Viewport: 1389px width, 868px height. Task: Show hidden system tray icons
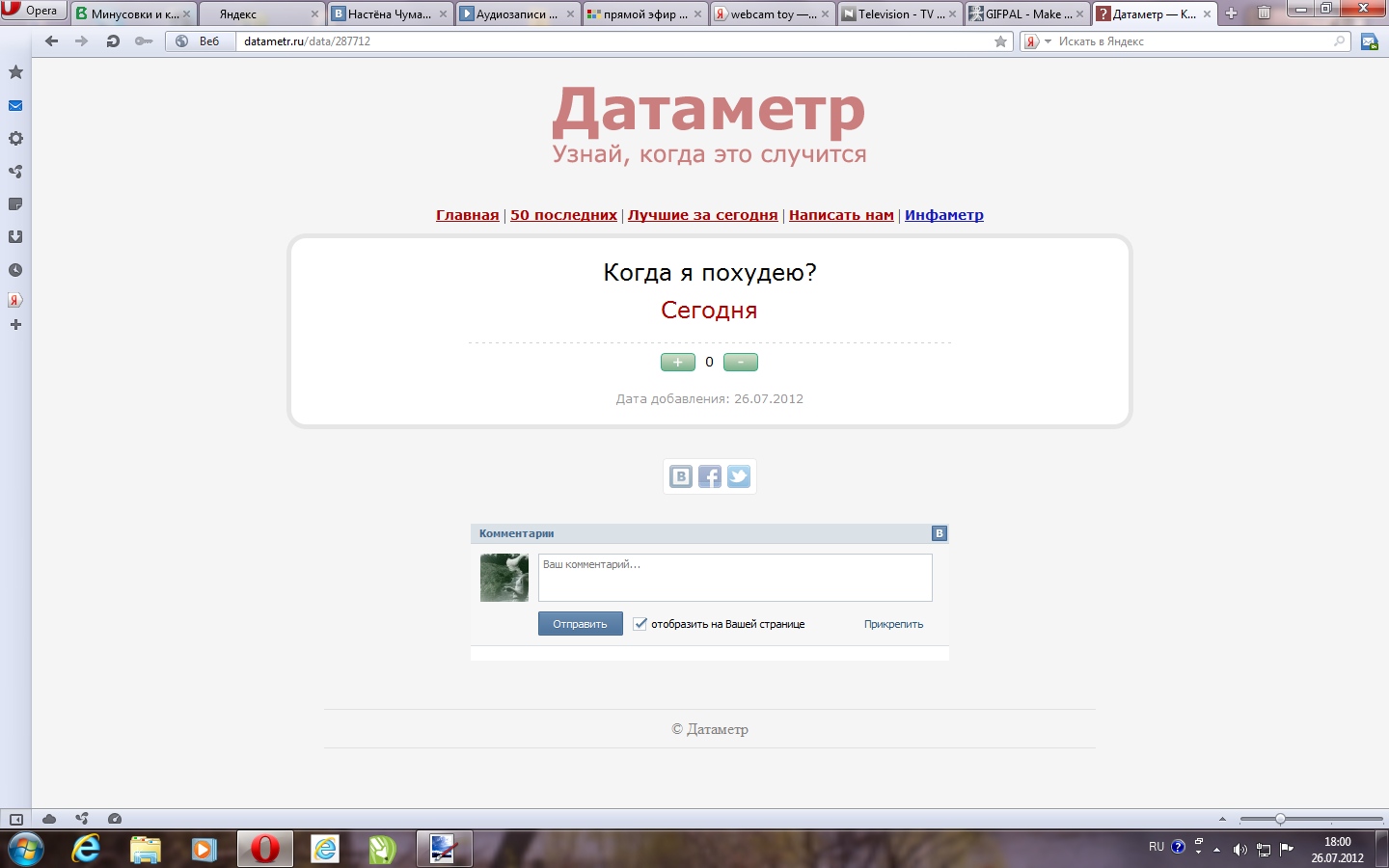pos(1216,850)
